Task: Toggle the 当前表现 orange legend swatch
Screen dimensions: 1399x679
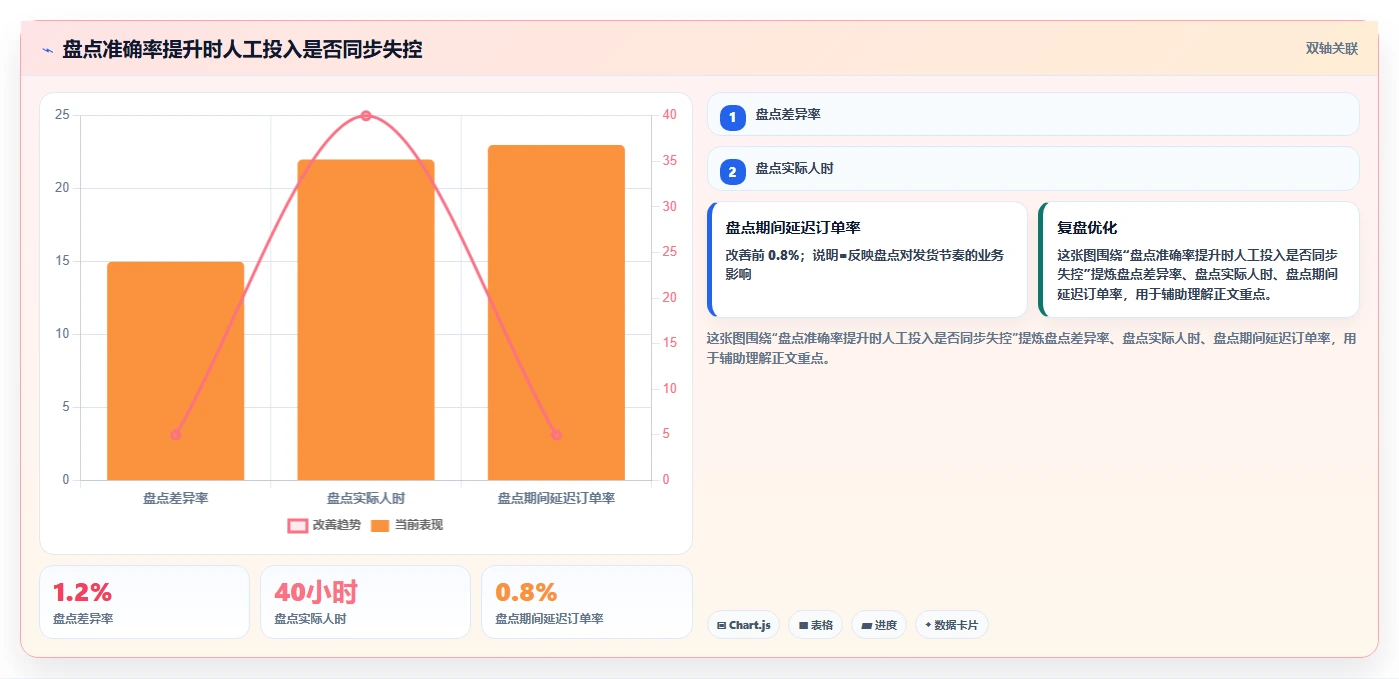Action: pos(380,525)
